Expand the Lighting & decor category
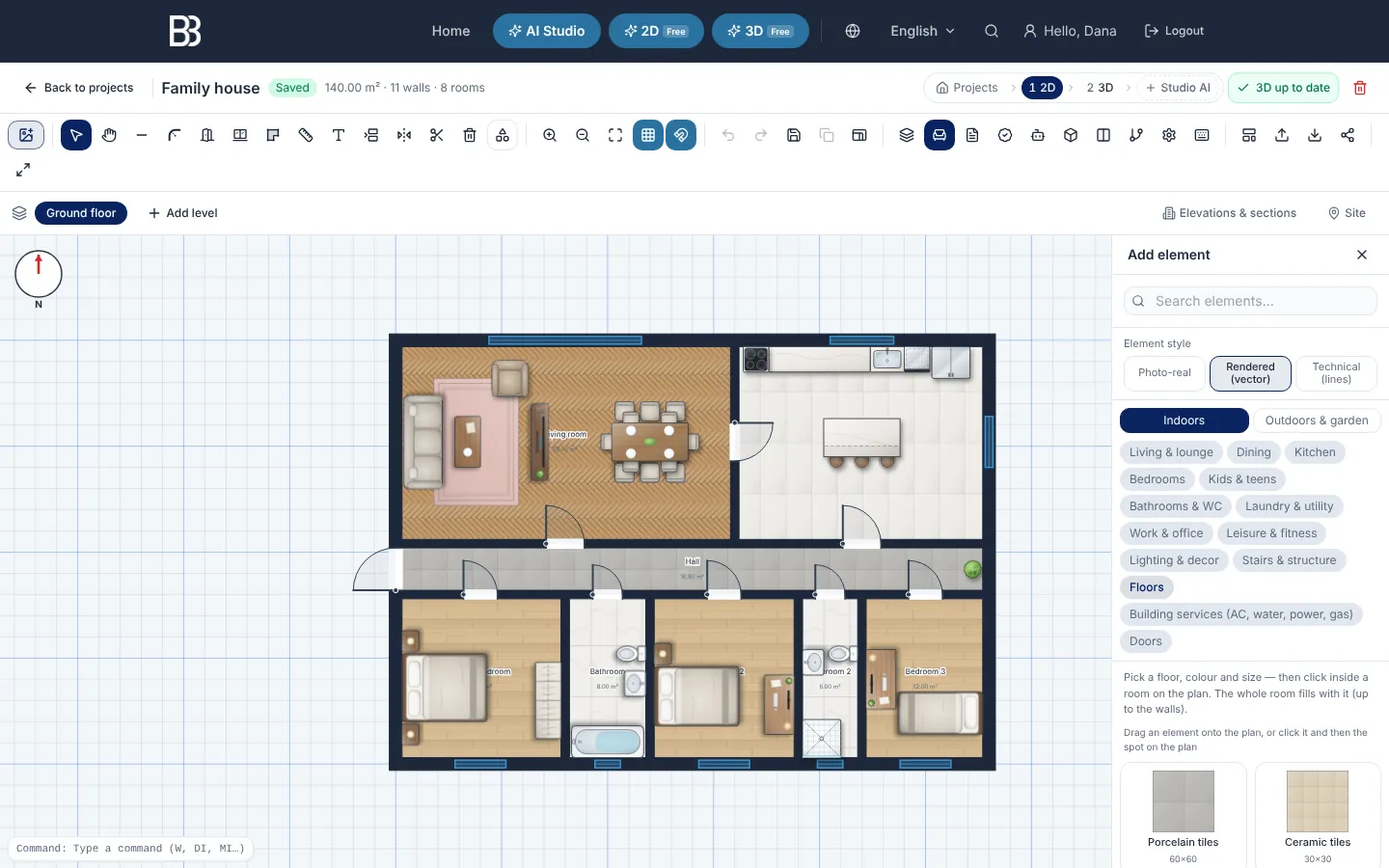 (x=1174, y=560)
